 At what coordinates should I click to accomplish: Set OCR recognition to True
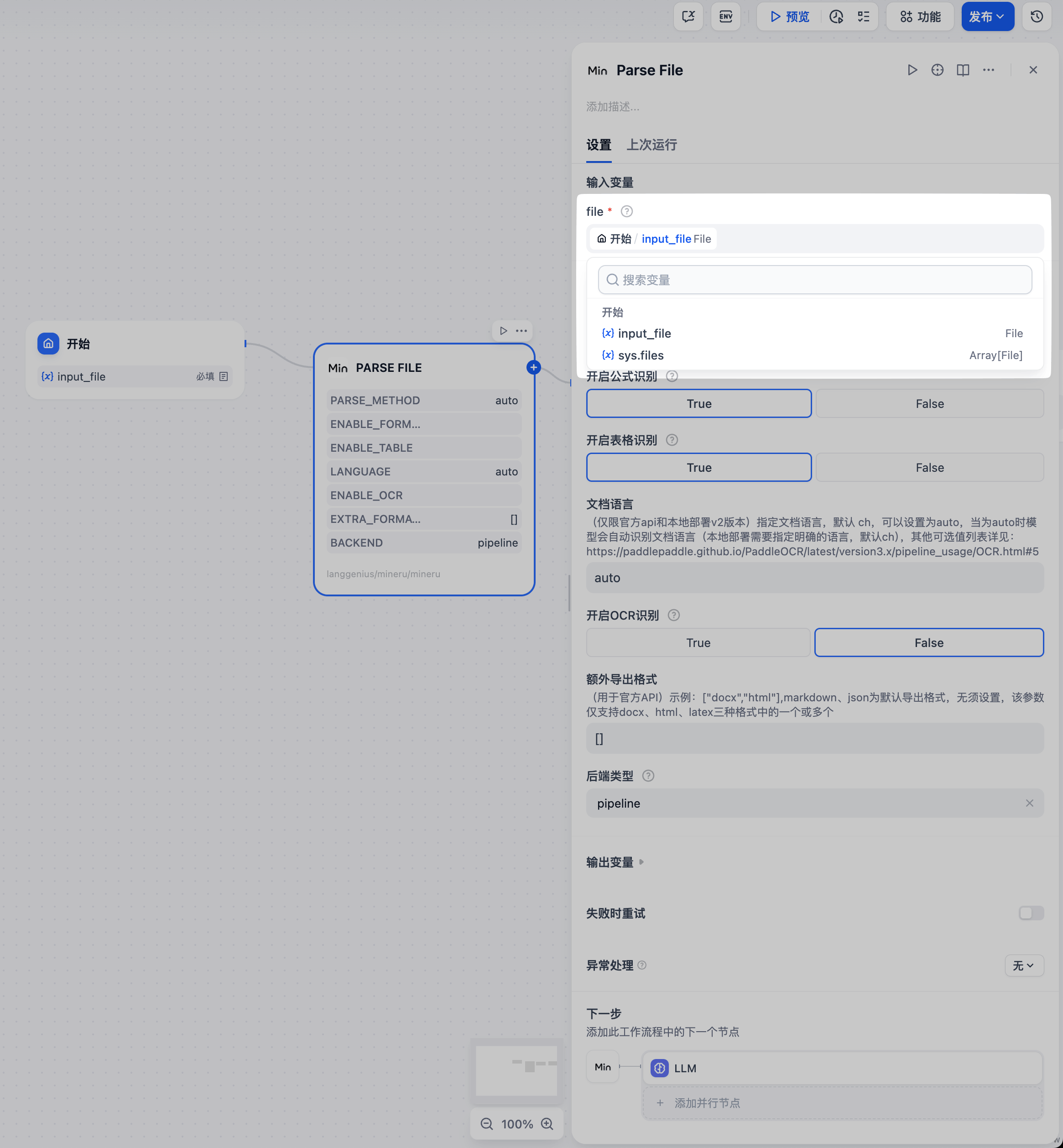[698, 642]
